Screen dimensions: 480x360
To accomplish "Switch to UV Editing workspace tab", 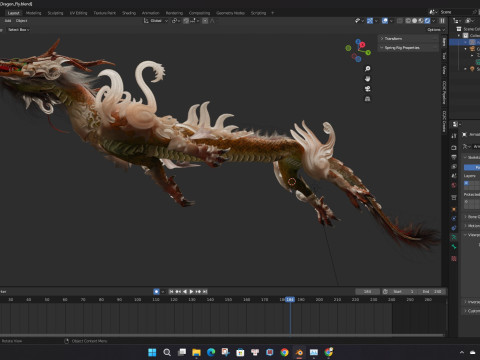I will tap(78, 13).
